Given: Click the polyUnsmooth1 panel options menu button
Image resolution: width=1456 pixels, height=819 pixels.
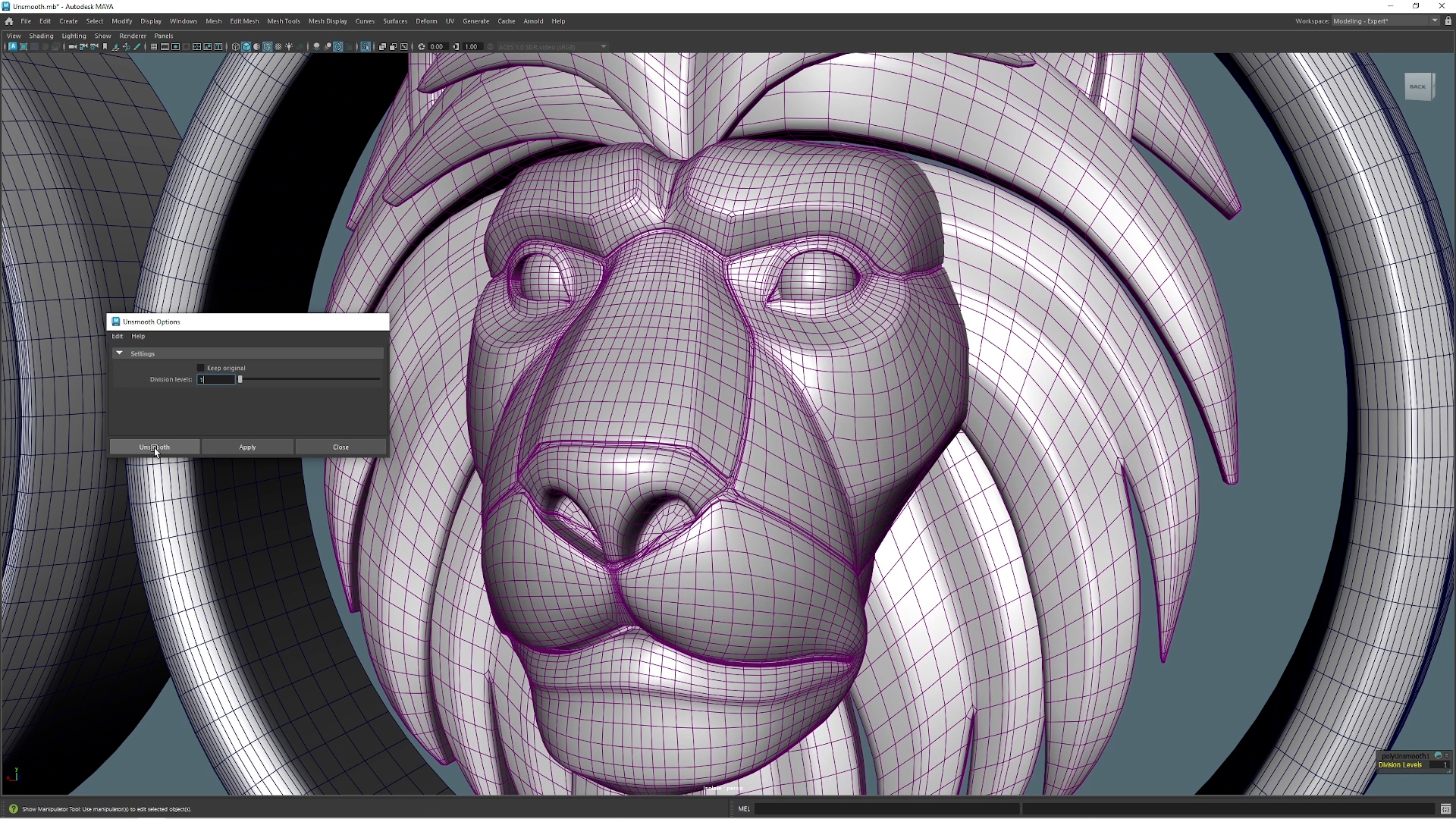Looking at the screenshot, I should tap(1447, 756).
